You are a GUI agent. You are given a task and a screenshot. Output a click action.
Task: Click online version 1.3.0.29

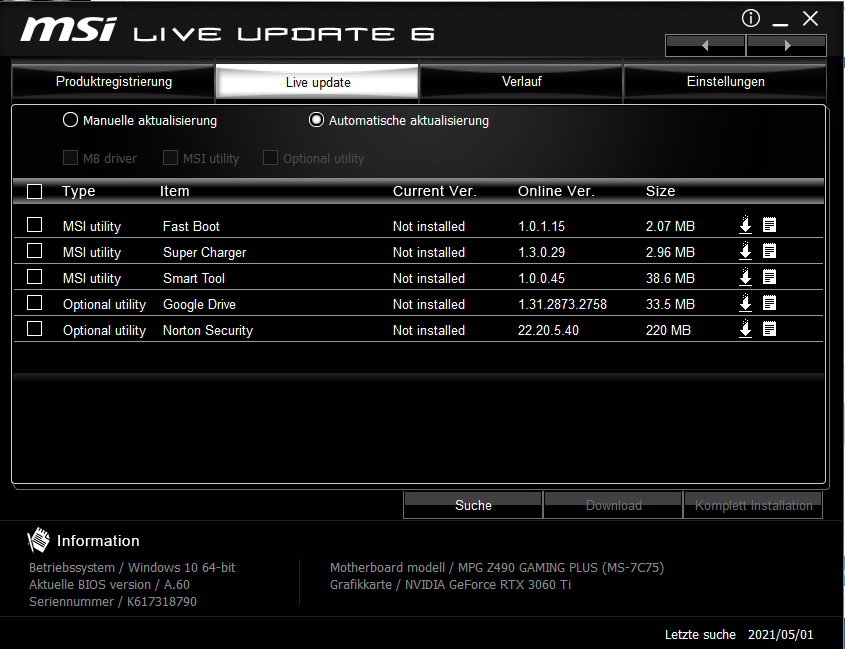[x=541, y=252]
